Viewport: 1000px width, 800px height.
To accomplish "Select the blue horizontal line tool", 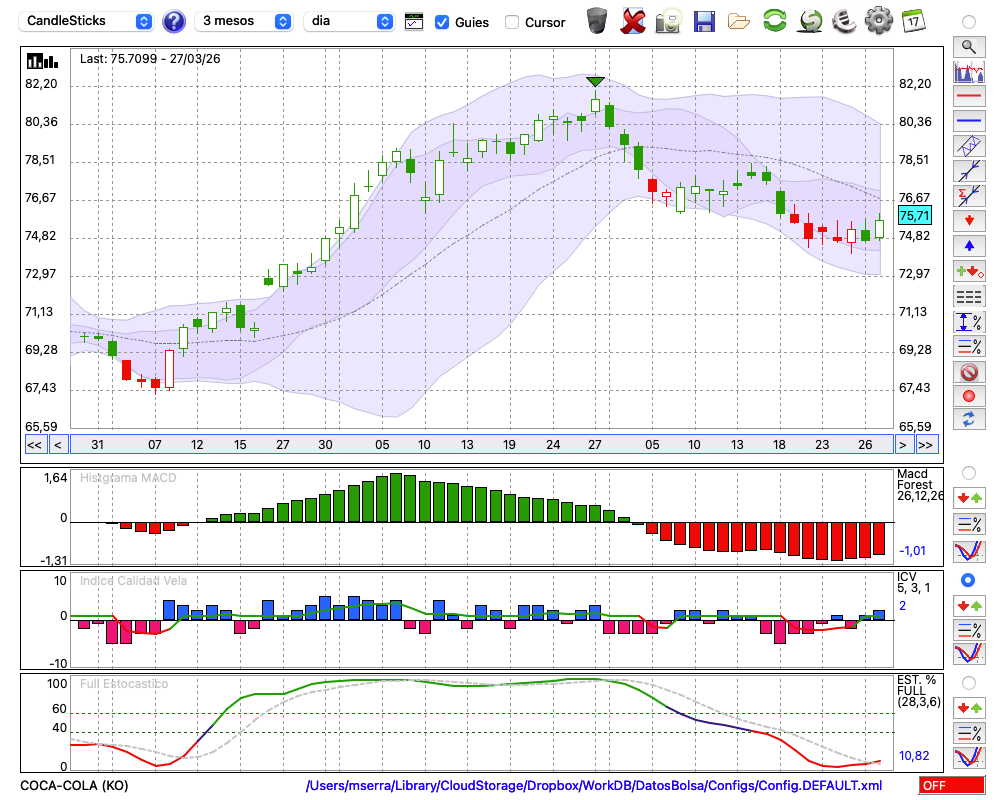I will pyautogui.click(x=967, y=121).
